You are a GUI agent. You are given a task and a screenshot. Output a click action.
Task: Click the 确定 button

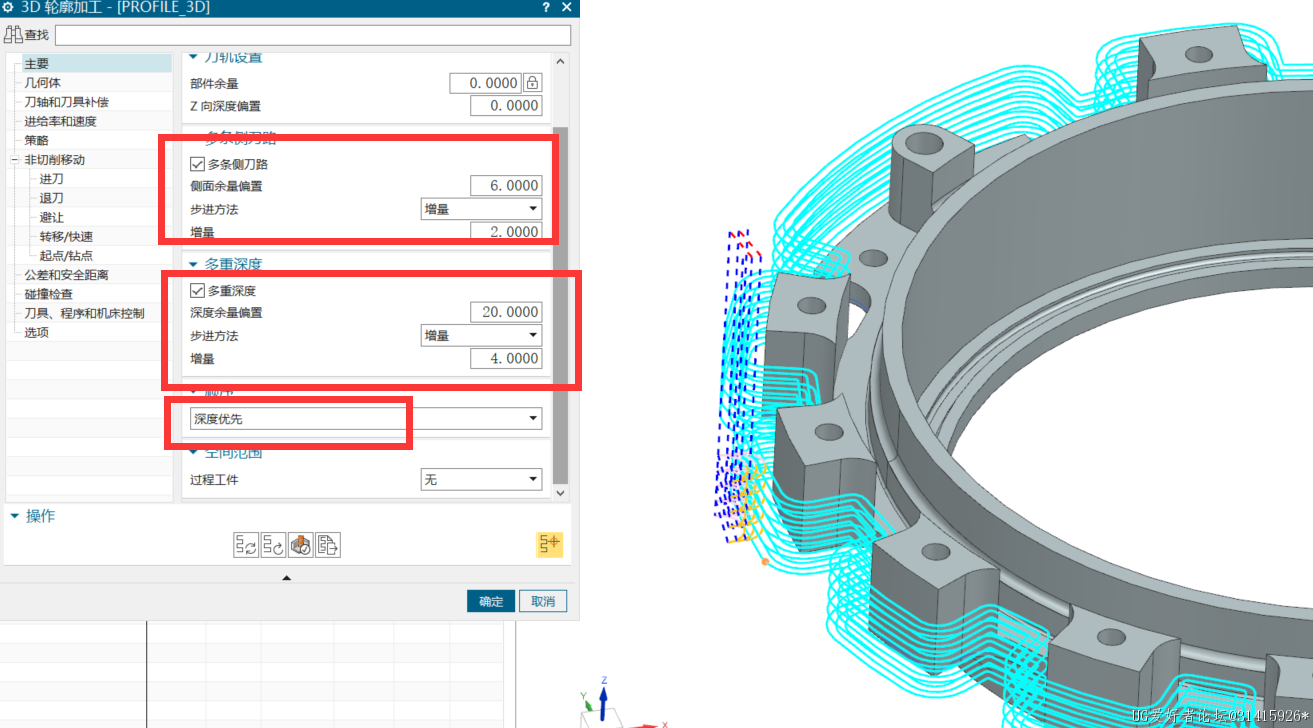491,601
